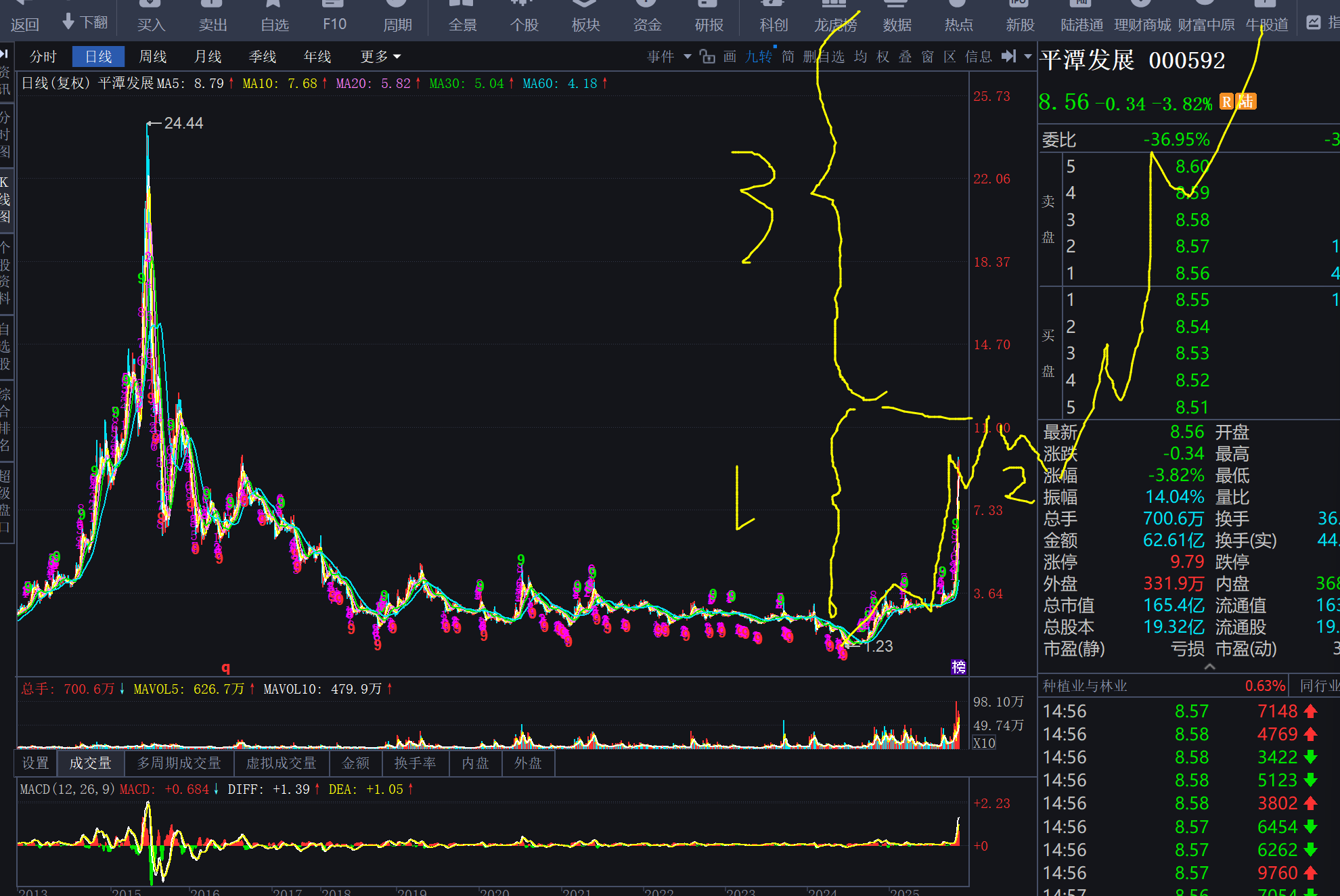Image resolution: width=1340 pixels, height=896 pixels.
Task: Click the 设置 settings button
Action: [35, 763]
